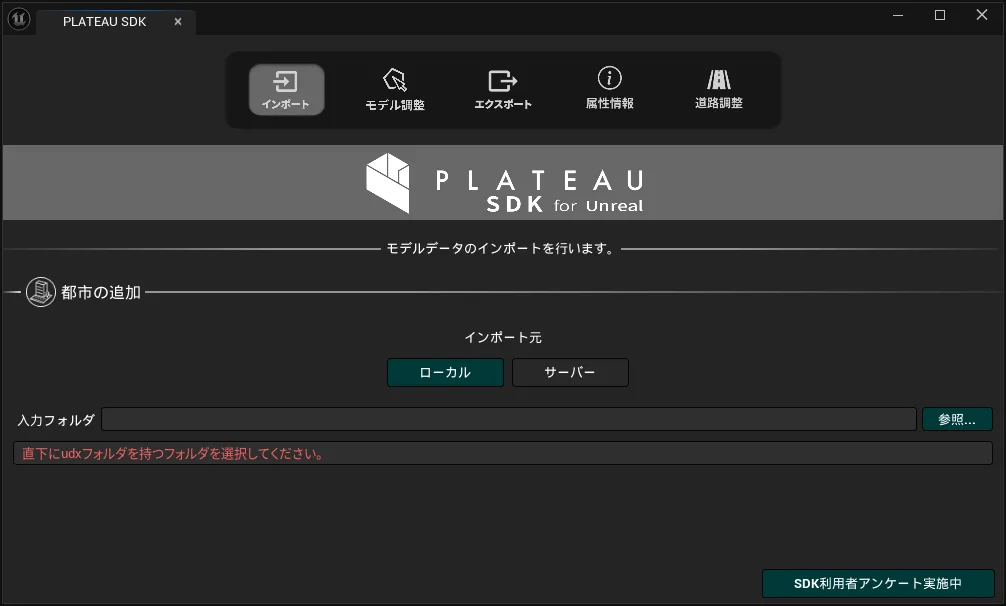Choose サーバー as import source
This screenshot has width=1006, height=606.
[x=570, y=373]
